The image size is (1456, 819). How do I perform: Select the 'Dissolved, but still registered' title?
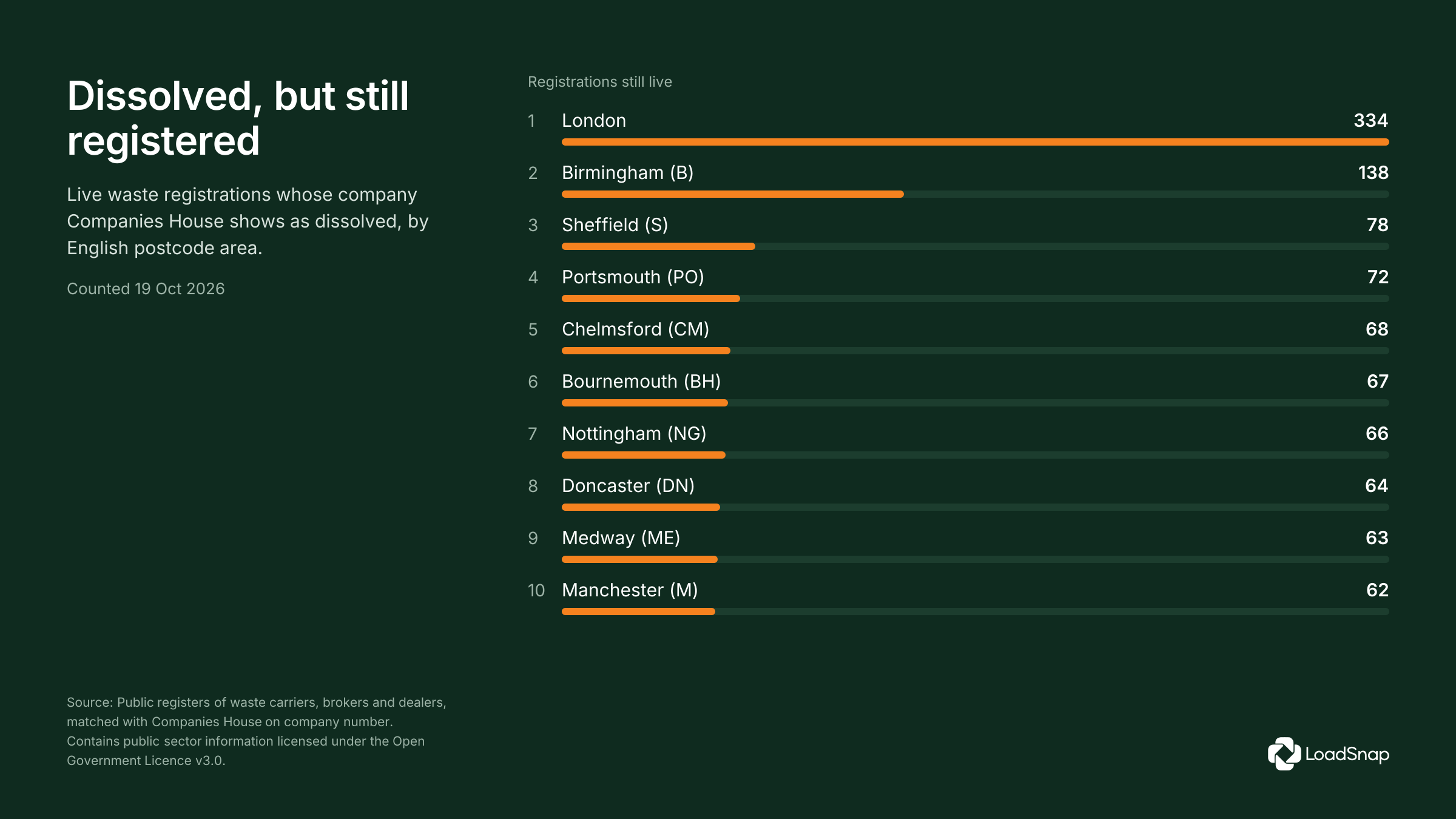pos(238,118)
